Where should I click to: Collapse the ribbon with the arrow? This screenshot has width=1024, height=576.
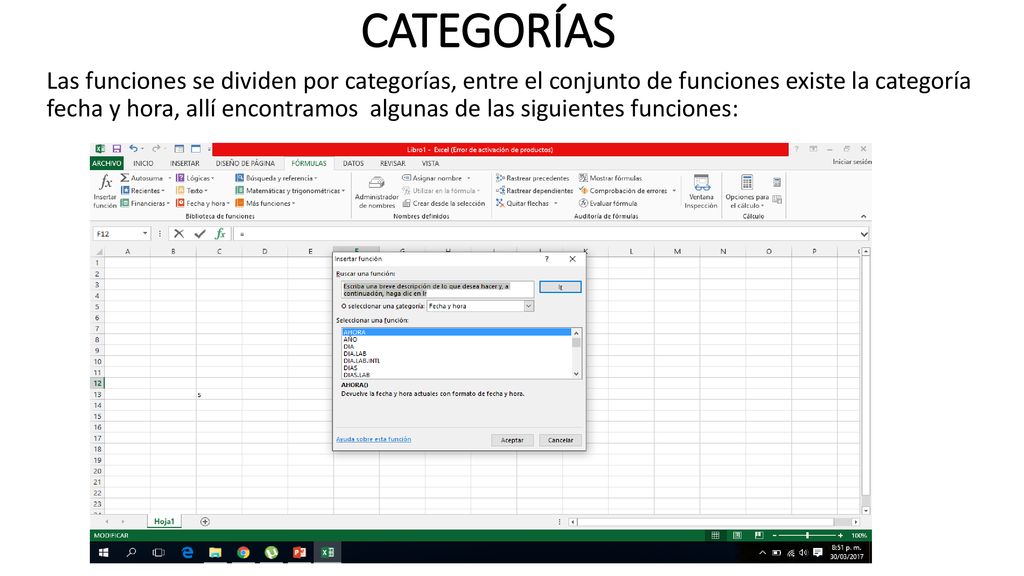[863, 216]
